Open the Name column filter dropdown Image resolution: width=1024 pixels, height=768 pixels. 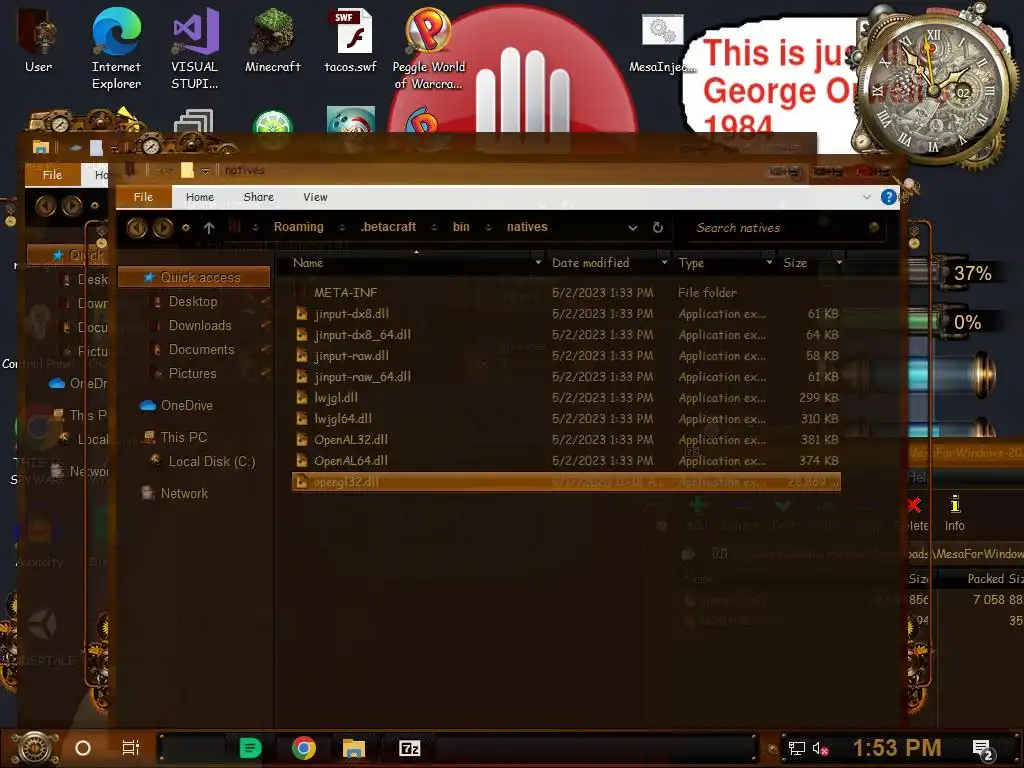[x=538, y=263]
